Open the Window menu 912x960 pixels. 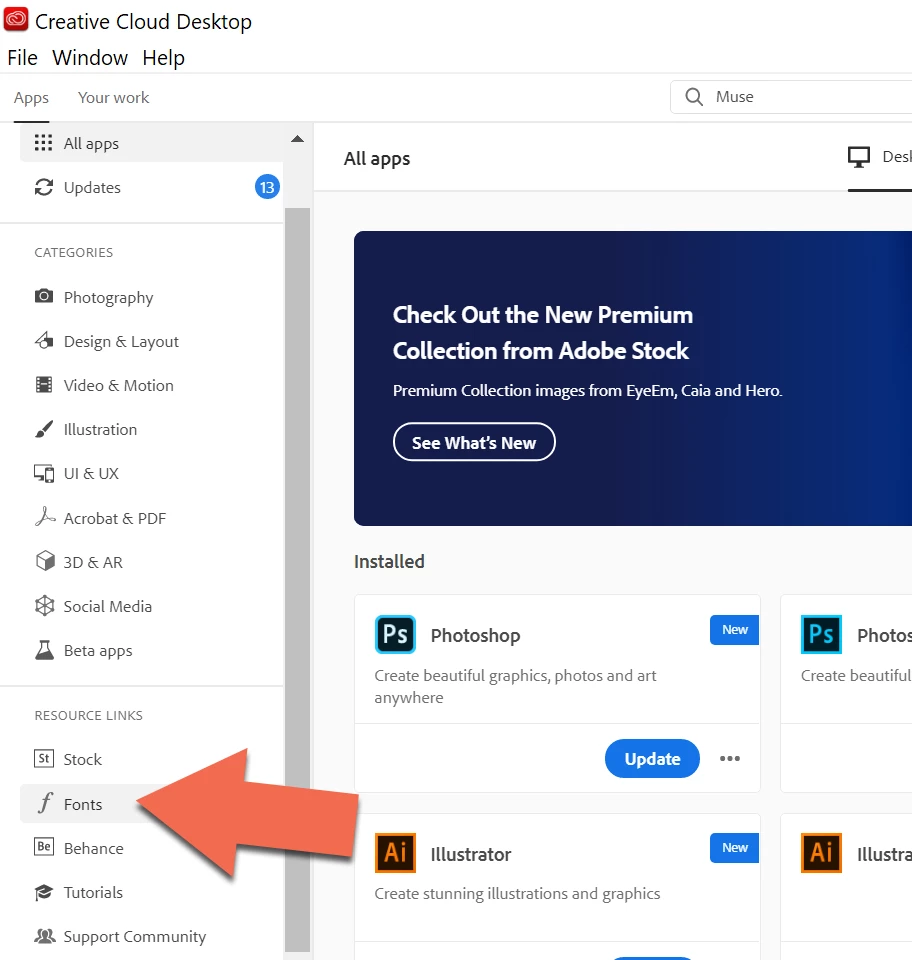click(x=90, y=58)
